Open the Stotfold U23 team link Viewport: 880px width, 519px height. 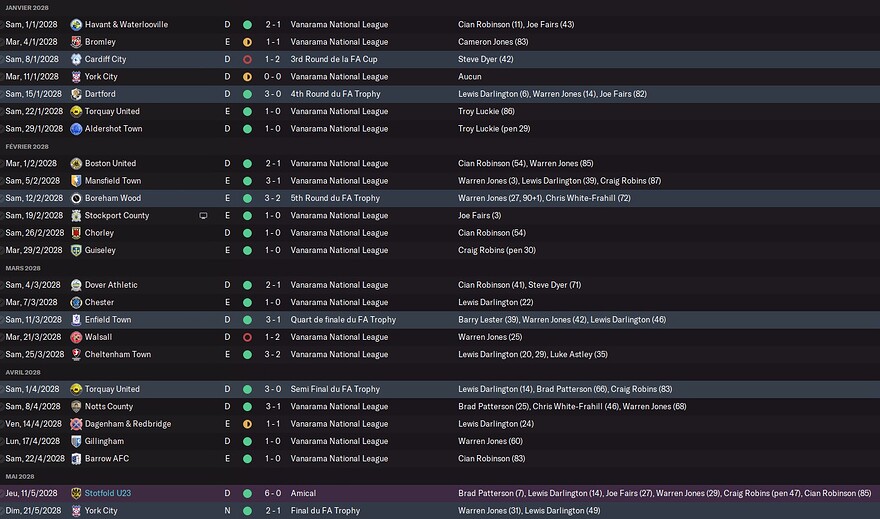click(x=108, y=493)
